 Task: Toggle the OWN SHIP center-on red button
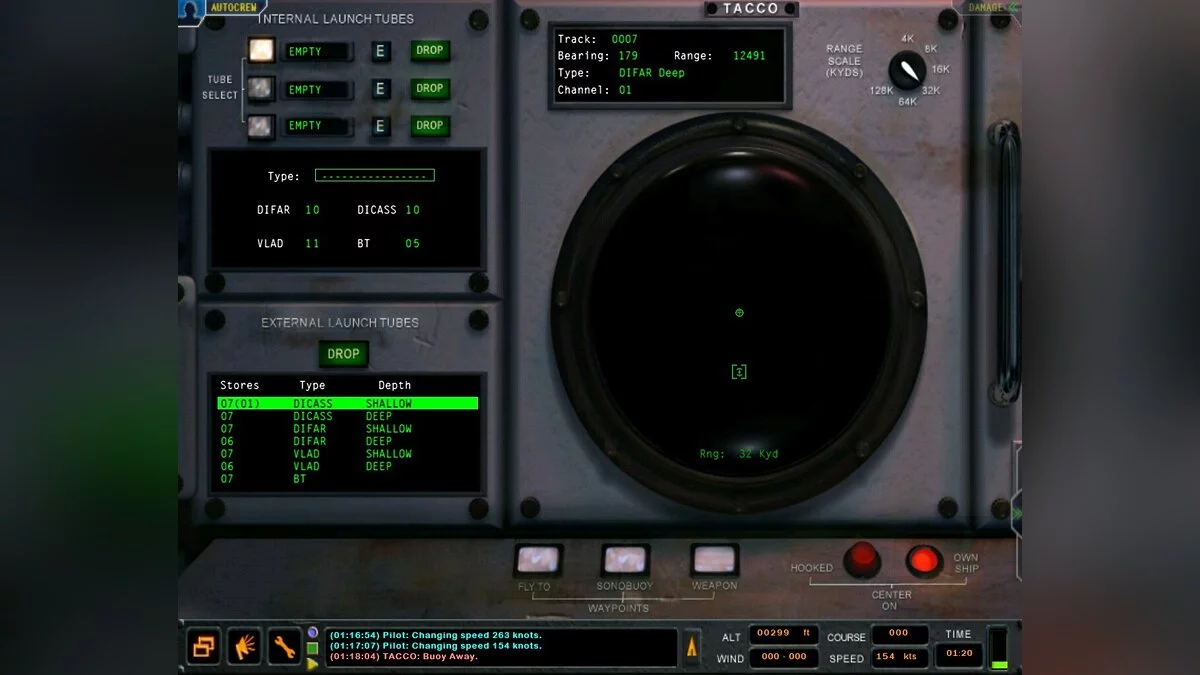[x=924, y=560]
